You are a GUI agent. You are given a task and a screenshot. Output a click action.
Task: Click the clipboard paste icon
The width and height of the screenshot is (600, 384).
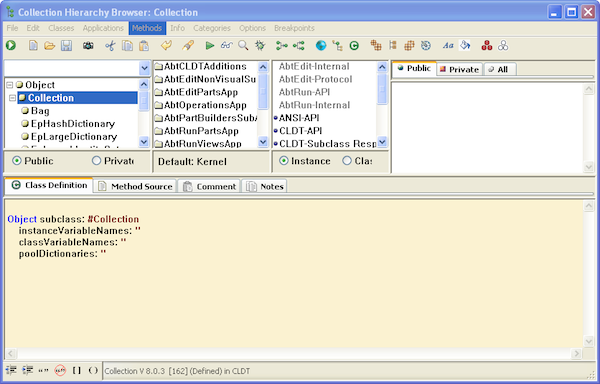[x=144, y=46]
